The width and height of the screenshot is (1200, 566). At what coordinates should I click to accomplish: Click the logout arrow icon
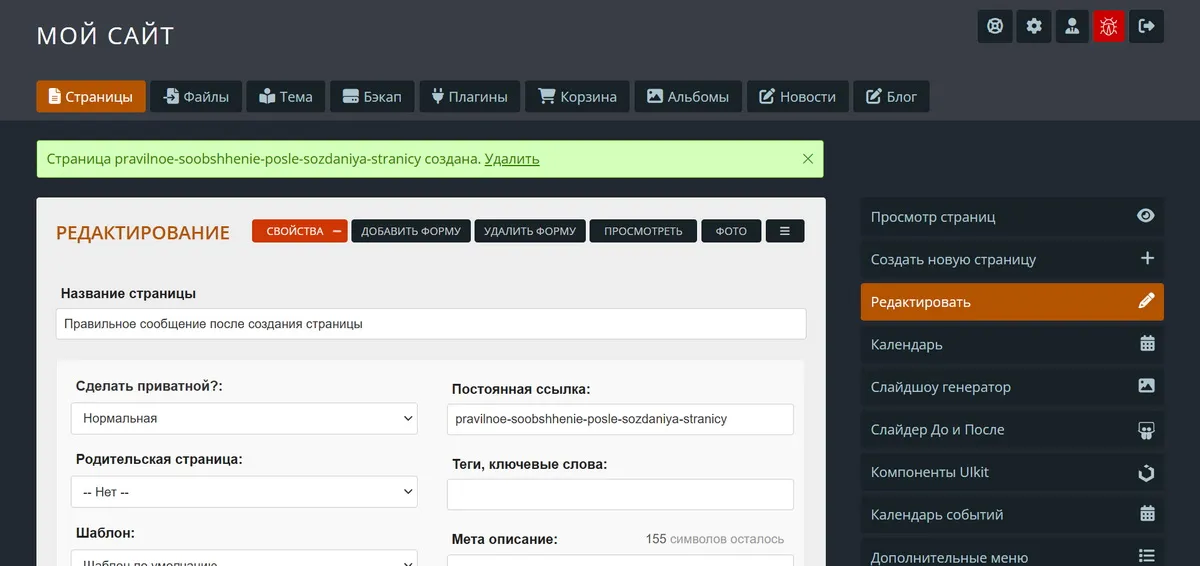[1146, 26]
